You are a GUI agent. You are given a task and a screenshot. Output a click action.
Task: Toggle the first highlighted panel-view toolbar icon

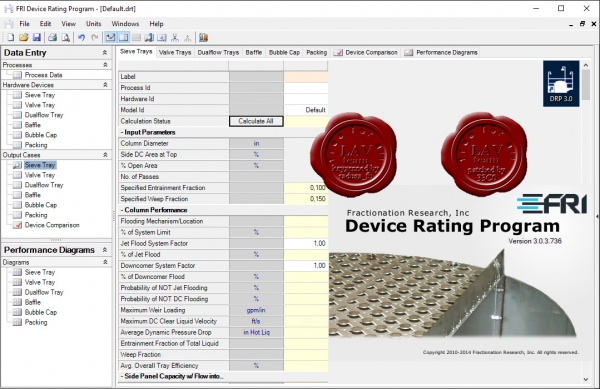point(111,37)
